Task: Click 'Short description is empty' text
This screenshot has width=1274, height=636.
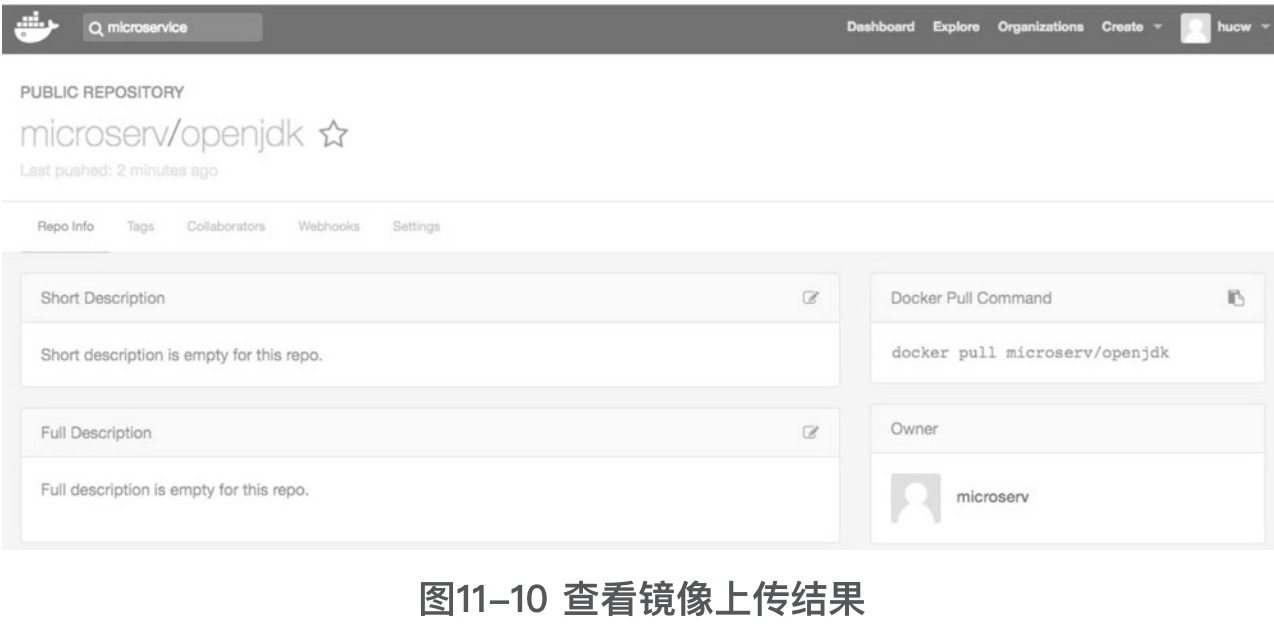Action: 181,355
